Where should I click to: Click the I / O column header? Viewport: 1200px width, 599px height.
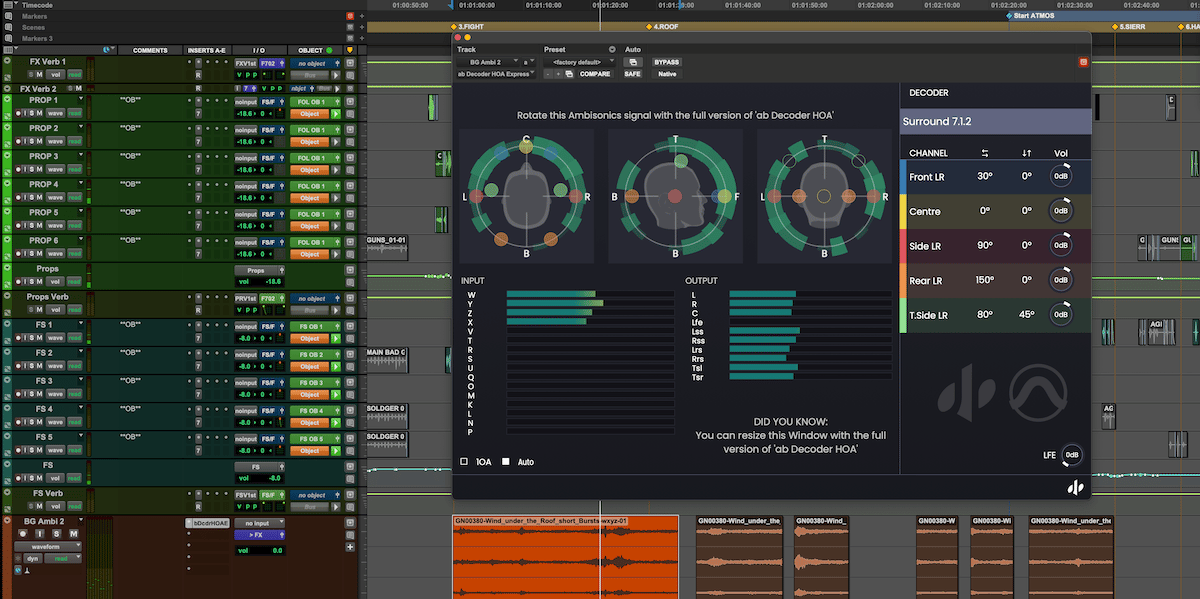(x=259, y=50)
